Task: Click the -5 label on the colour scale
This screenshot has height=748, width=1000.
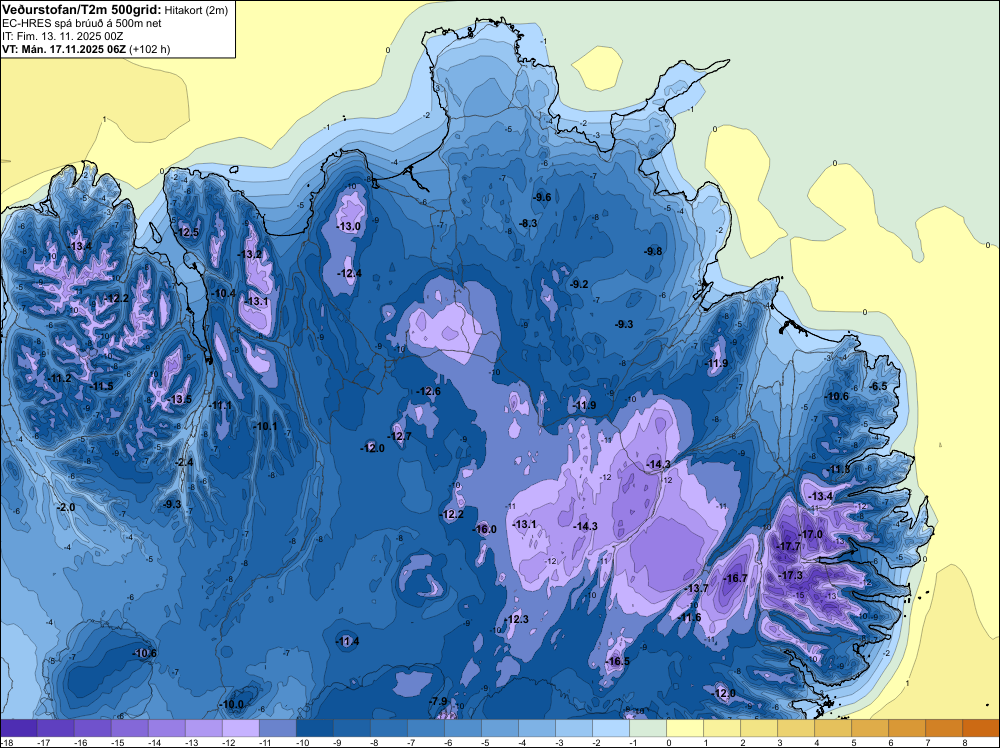Action: (x=484, y=743)
